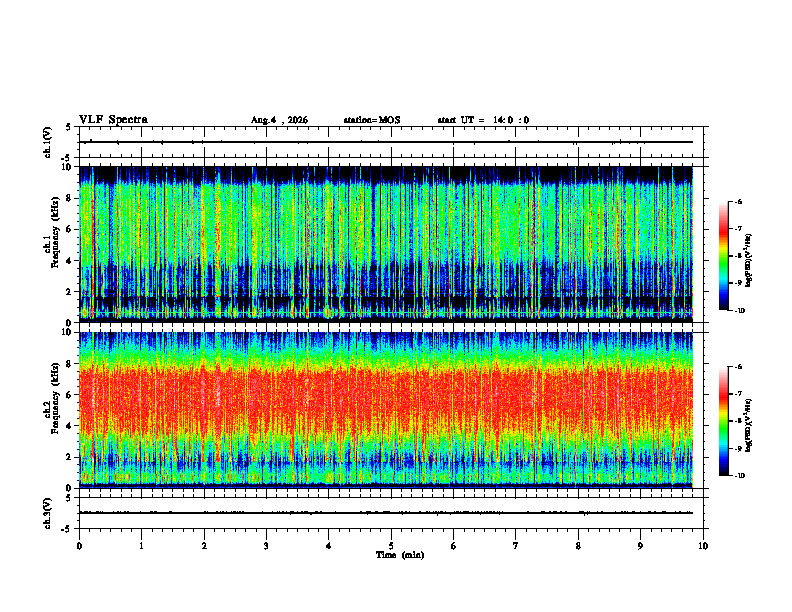Click the color scale bar beside ch.2 spectrogram
792x612 pixels.
tap(723, 421)
